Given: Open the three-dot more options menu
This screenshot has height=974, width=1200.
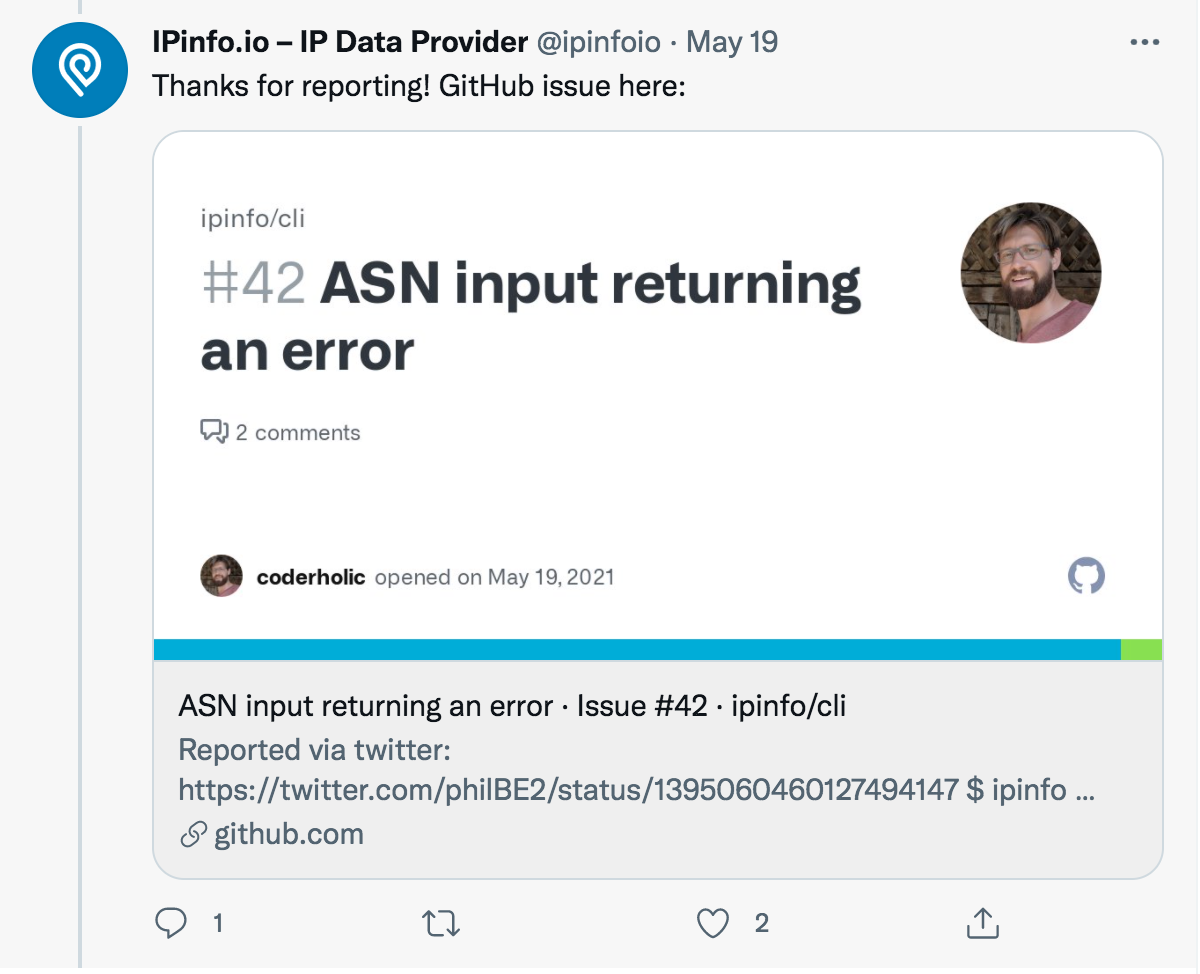Looking at the screenshot, I should coord(1144,43).
